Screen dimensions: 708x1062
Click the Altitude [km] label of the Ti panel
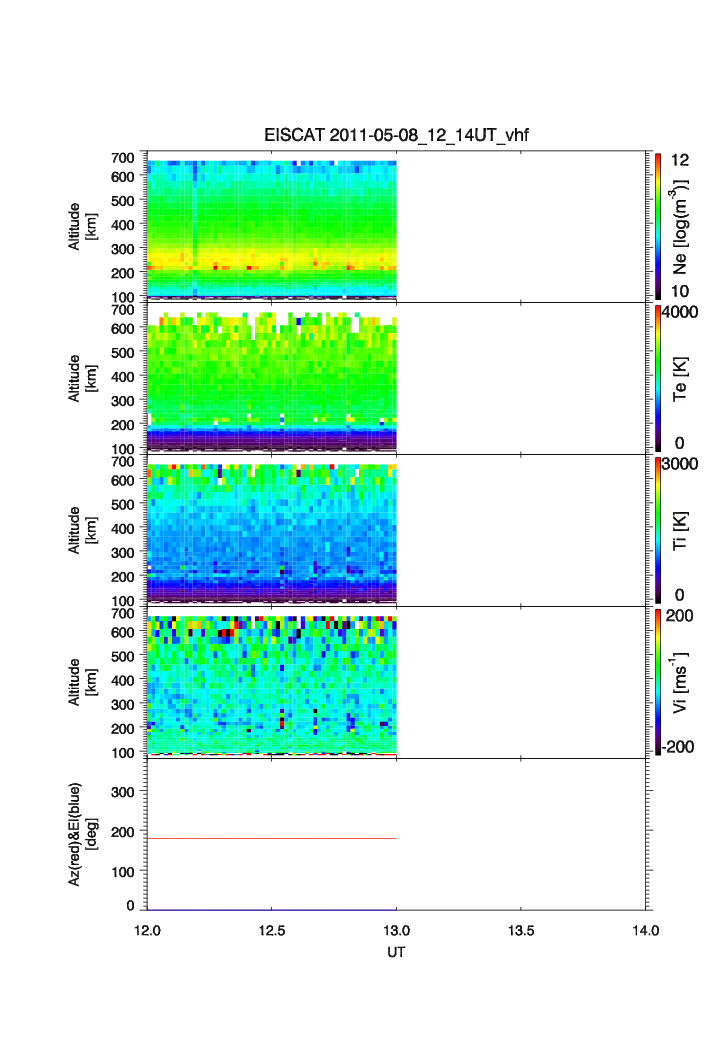click(x=82, y=530)
